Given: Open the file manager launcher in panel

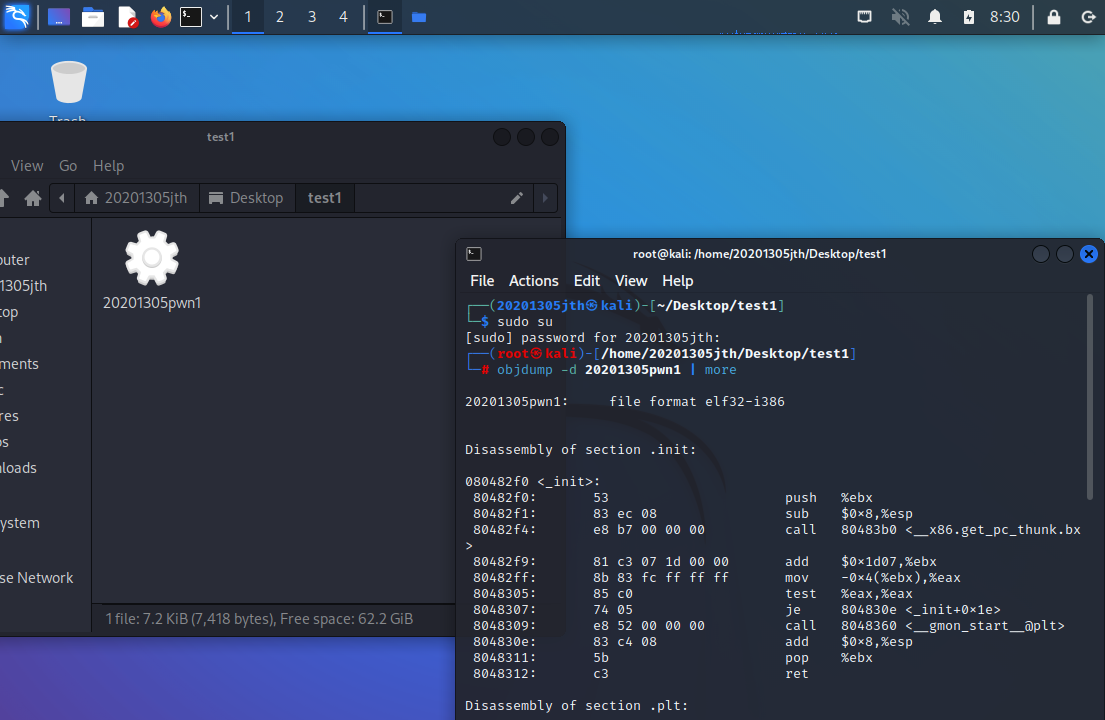Looking at the screenshot, I should click(92, 17).
